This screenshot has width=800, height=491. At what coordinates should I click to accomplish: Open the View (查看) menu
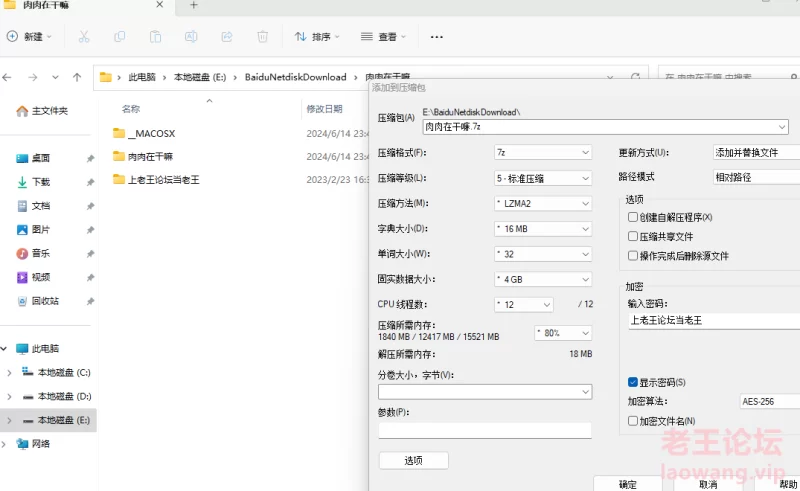click(x=383, y=37)
